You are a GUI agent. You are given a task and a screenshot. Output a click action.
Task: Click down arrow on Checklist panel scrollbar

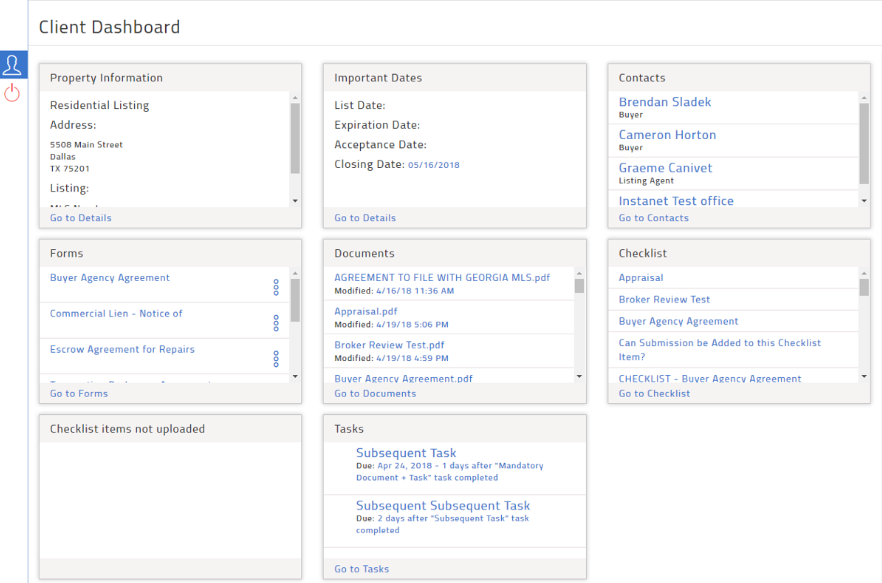point(864,376)
